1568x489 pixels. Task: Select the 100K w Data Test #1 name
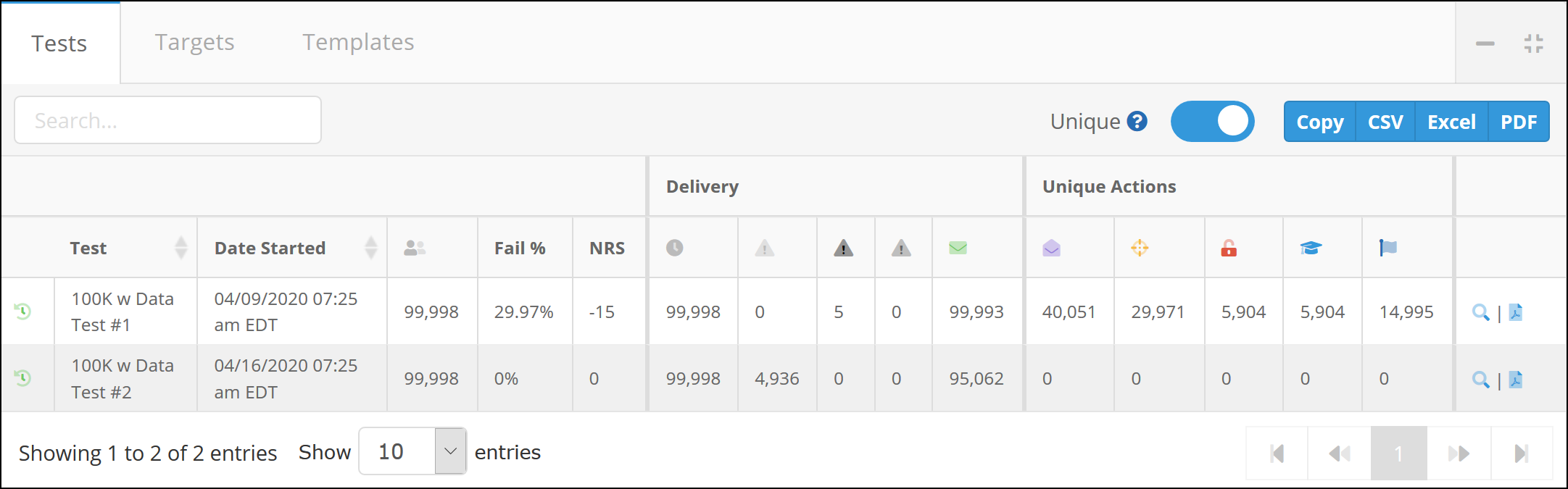[123, 312]
